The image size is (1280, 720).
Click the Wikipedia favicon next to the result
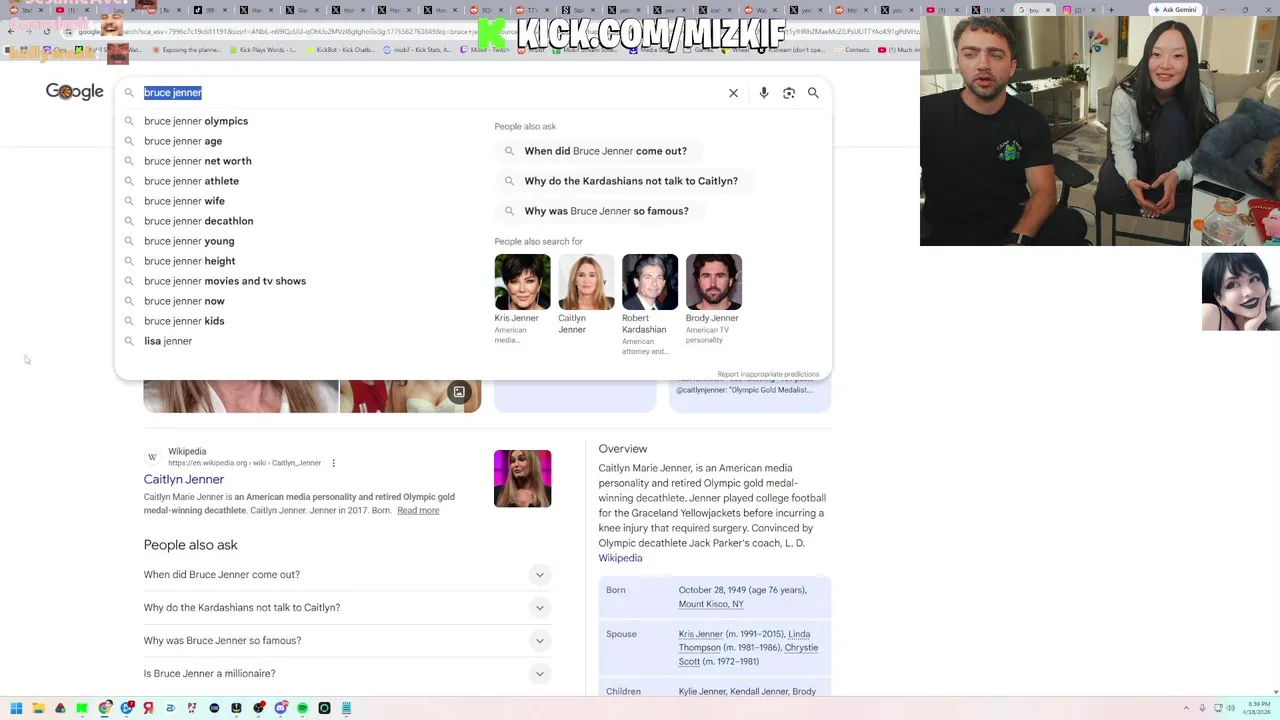(152, 457)
